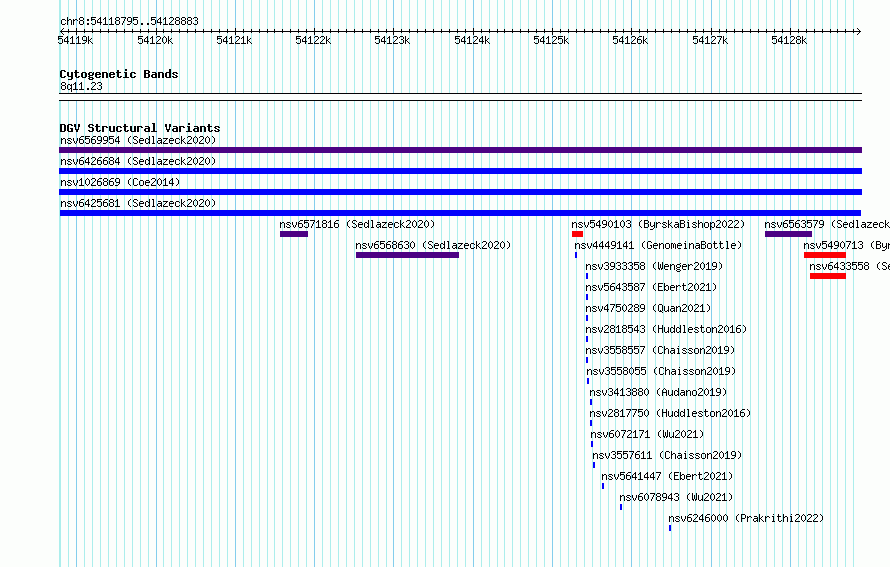890x567 pixels.
Task: Open the nsv5490713 variant label
Action: pos(846,245)
